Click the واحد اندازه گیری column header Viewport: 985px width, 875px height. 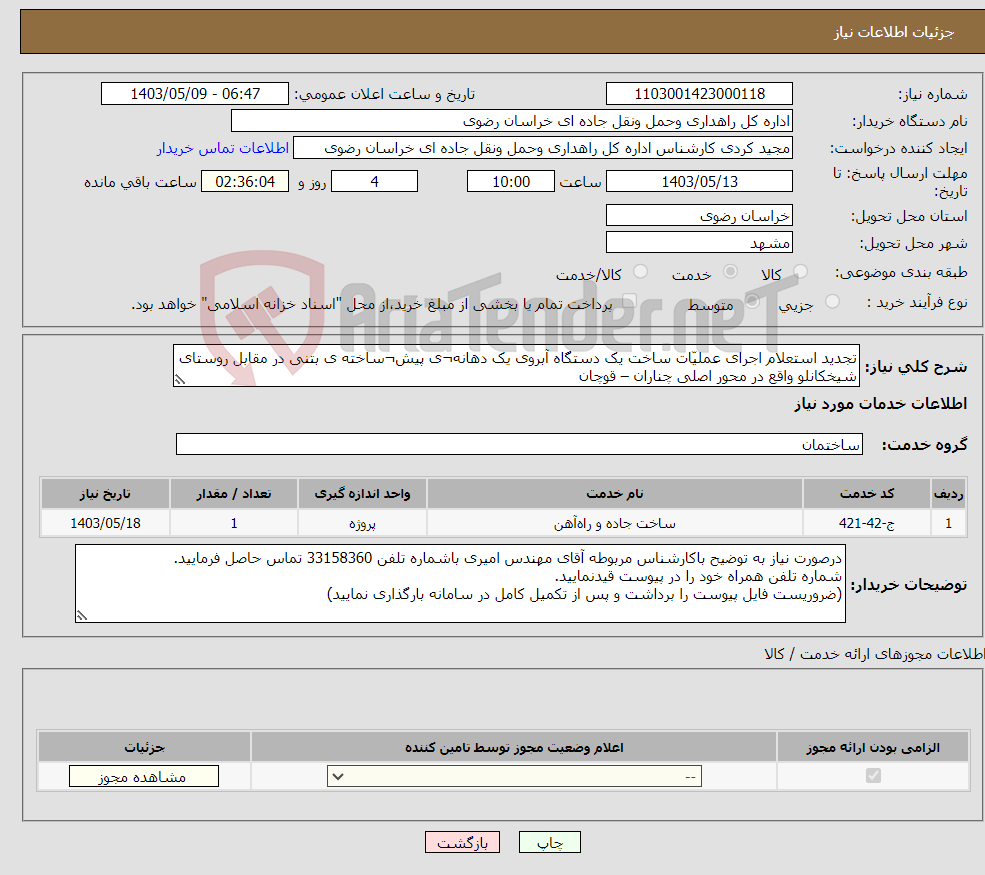pyautogui.click(x=362, y=494)
